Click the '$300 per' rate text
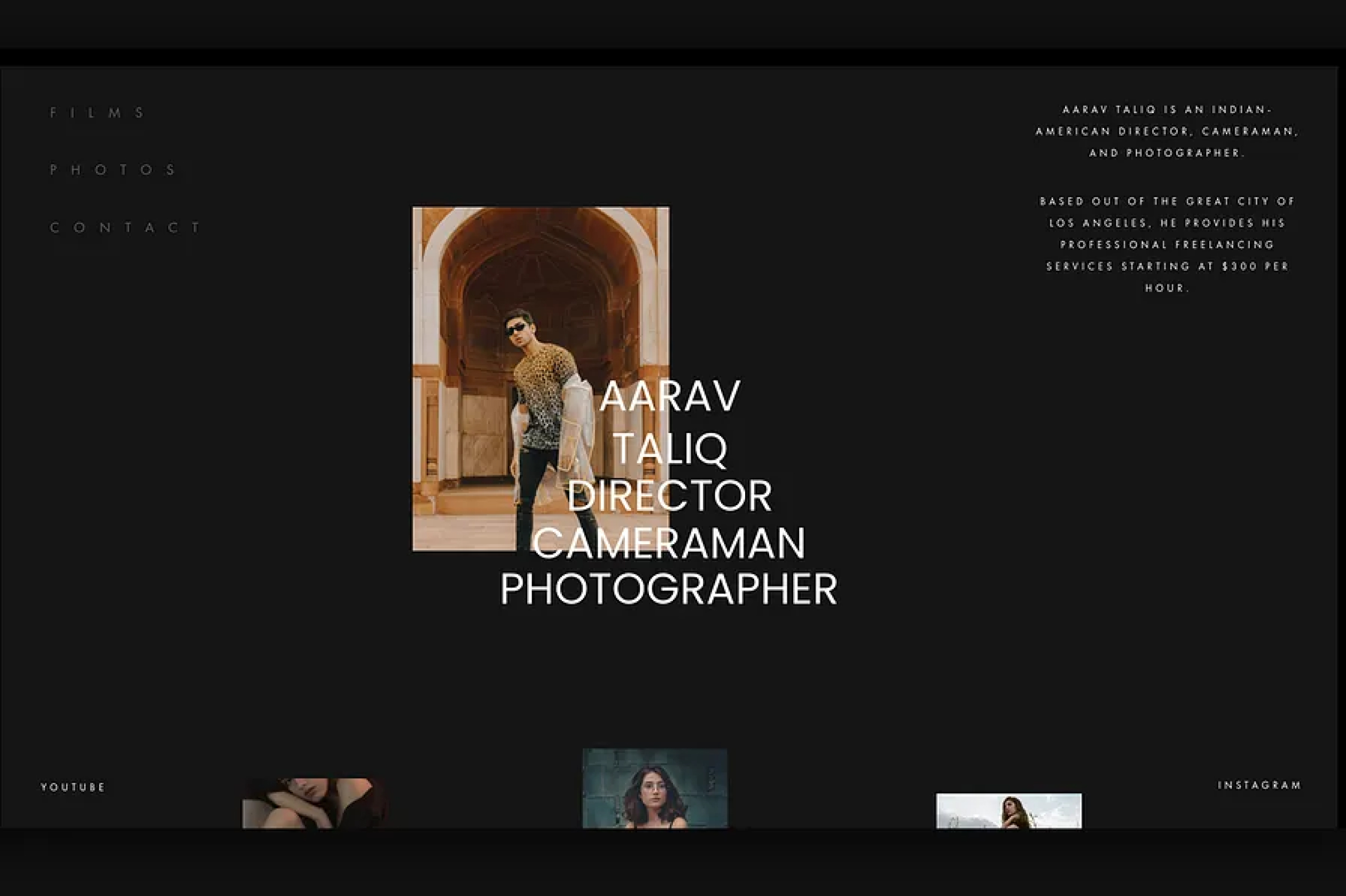 pos(1255,266)
